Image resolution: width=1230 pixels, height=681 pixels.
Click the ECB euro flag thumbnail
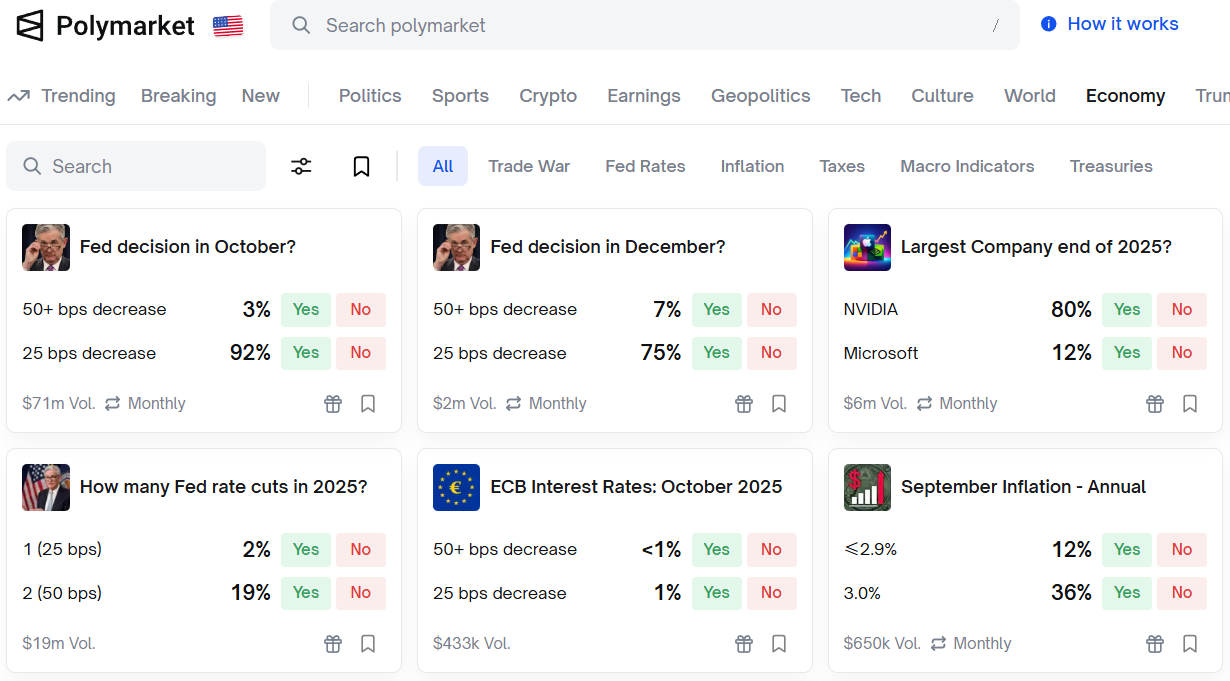(x=456, y=487)
